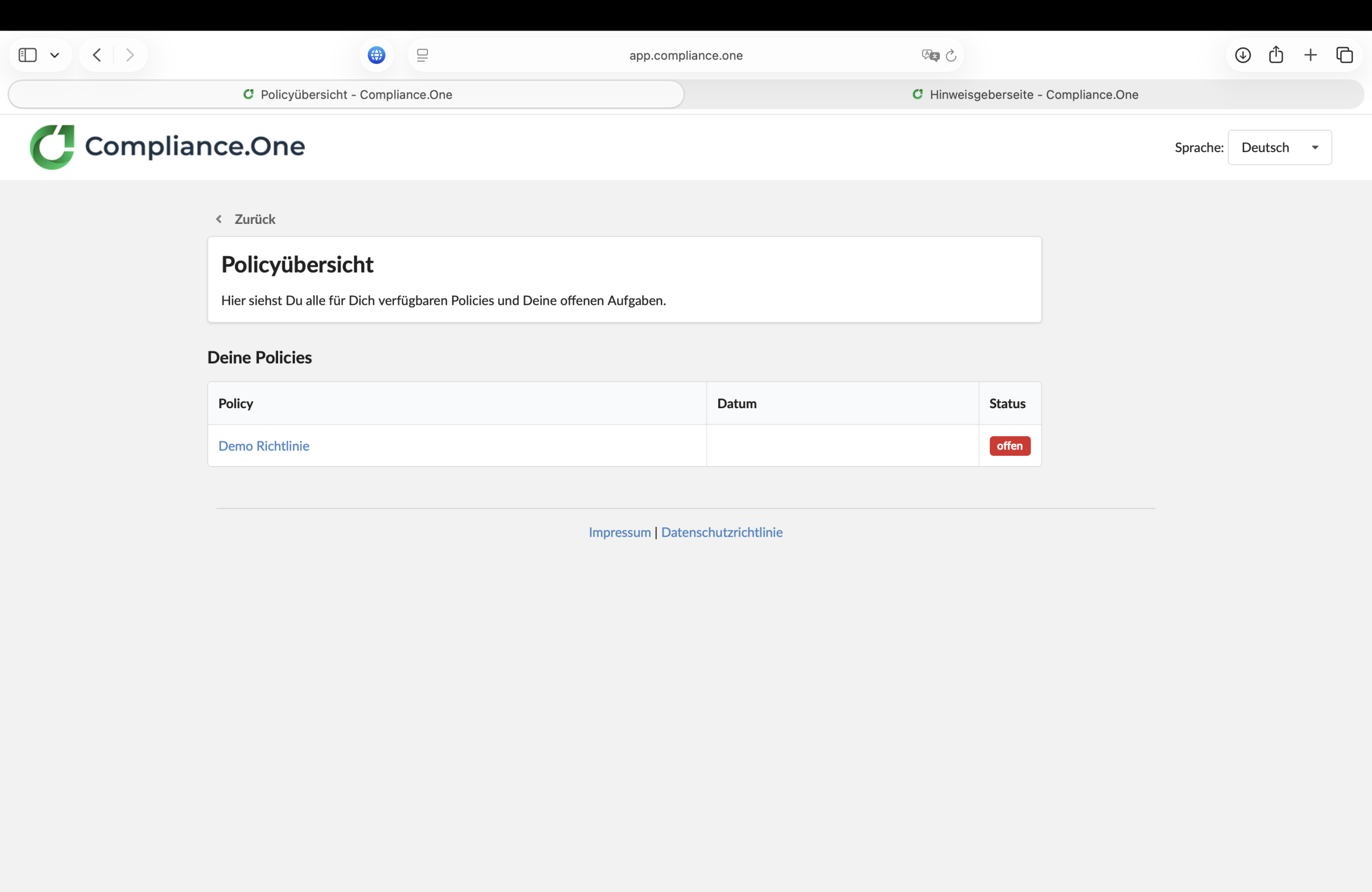Show downloads with the download icon
1372x892 pixels.
(1243, 55)
